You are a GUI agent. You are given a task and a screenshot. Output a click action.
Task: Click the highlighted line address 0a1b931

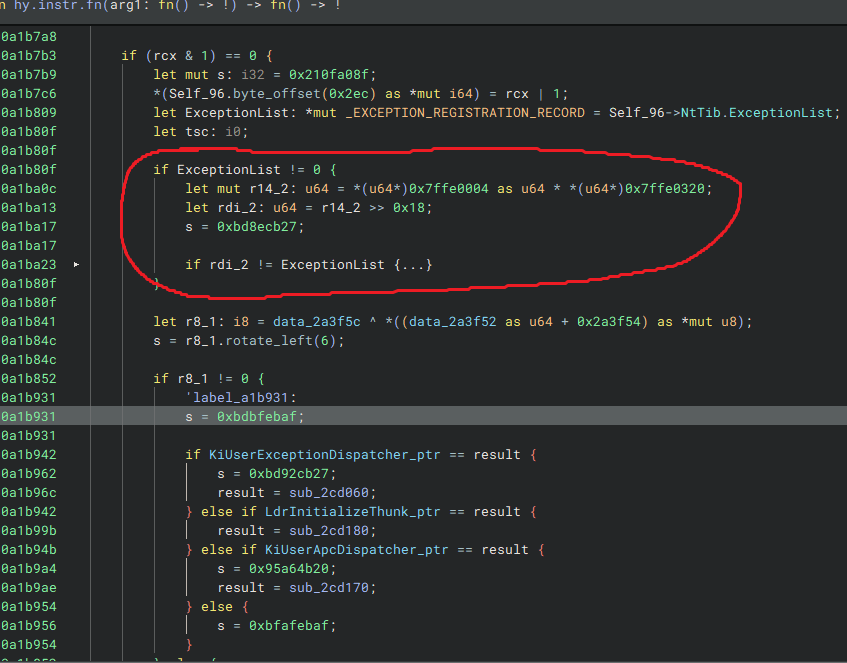pos(29,417)
